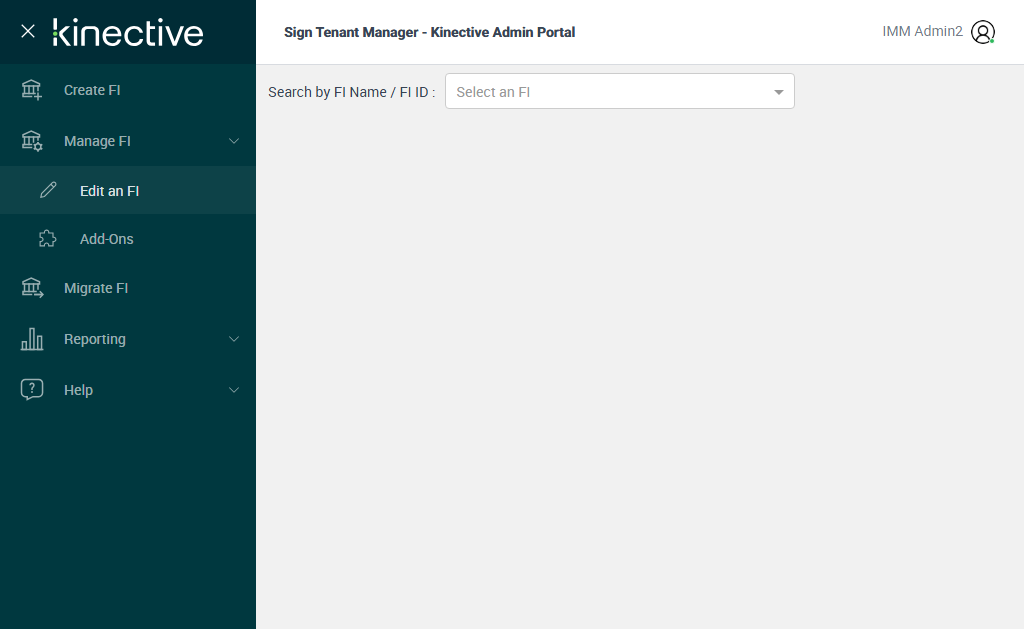The height and width of the screenshot is (629, 1024).
Task: Click the IMM Admin2 username
Action: pos(922,31)
